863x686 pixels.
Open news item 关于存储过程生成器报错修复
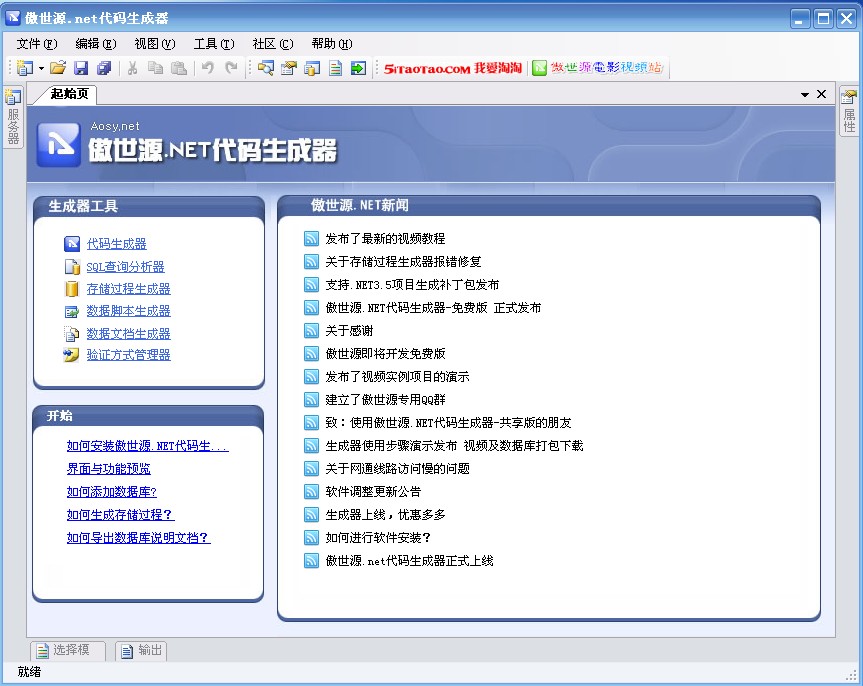tap(403, 262)
